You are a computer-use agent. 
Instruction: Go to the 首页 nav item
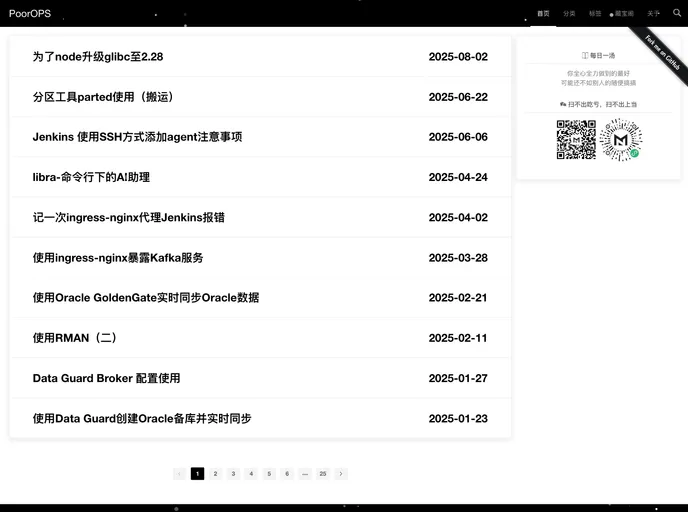(543, 14)
